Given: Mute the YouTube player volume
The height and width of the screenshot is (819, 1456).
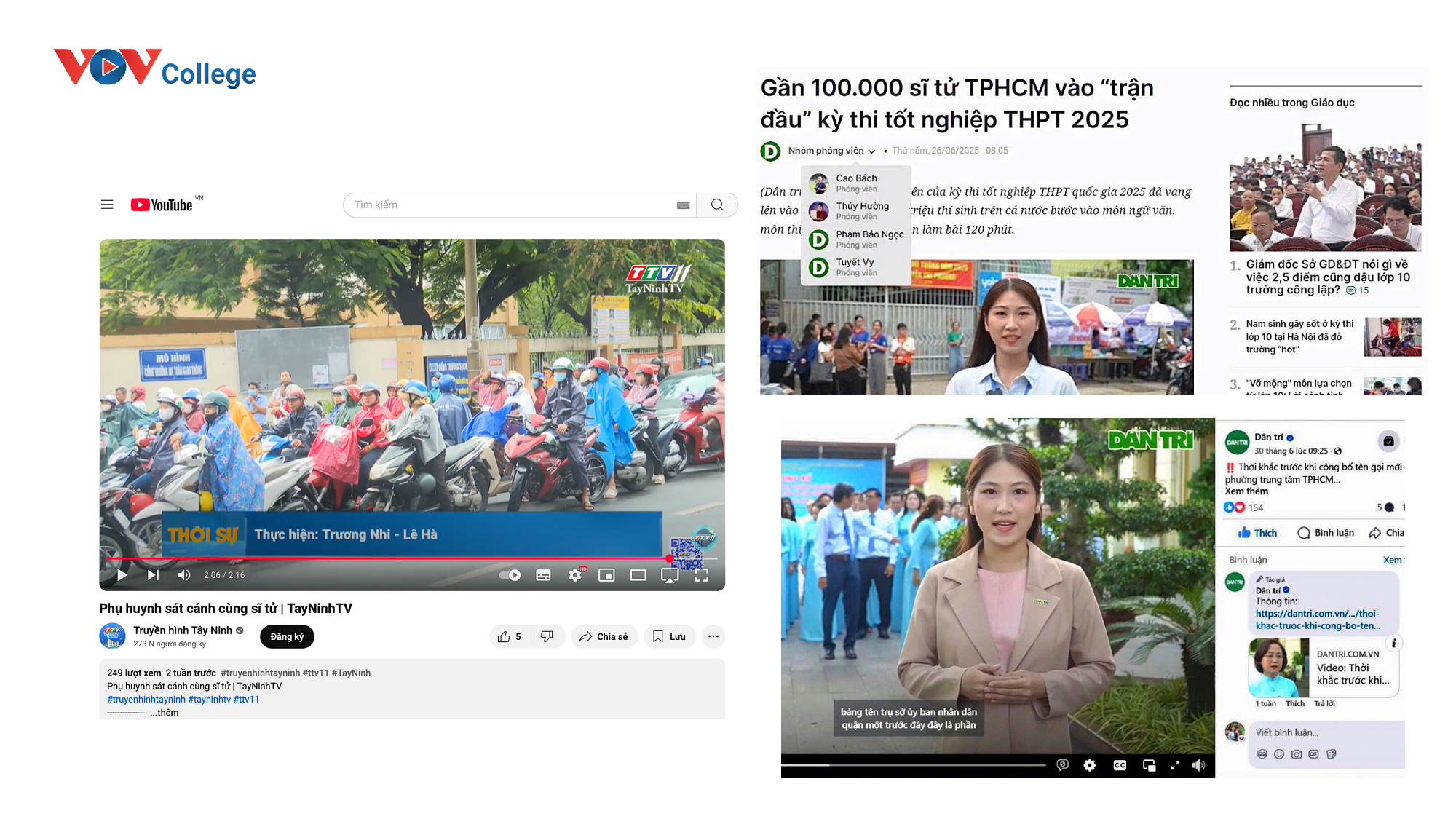Looking at the screenshot, I should (184, 575).
